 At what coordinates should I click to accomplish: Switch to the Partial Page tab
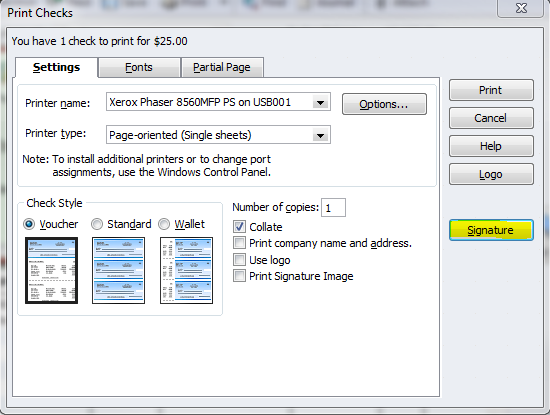tap(222, 67)
